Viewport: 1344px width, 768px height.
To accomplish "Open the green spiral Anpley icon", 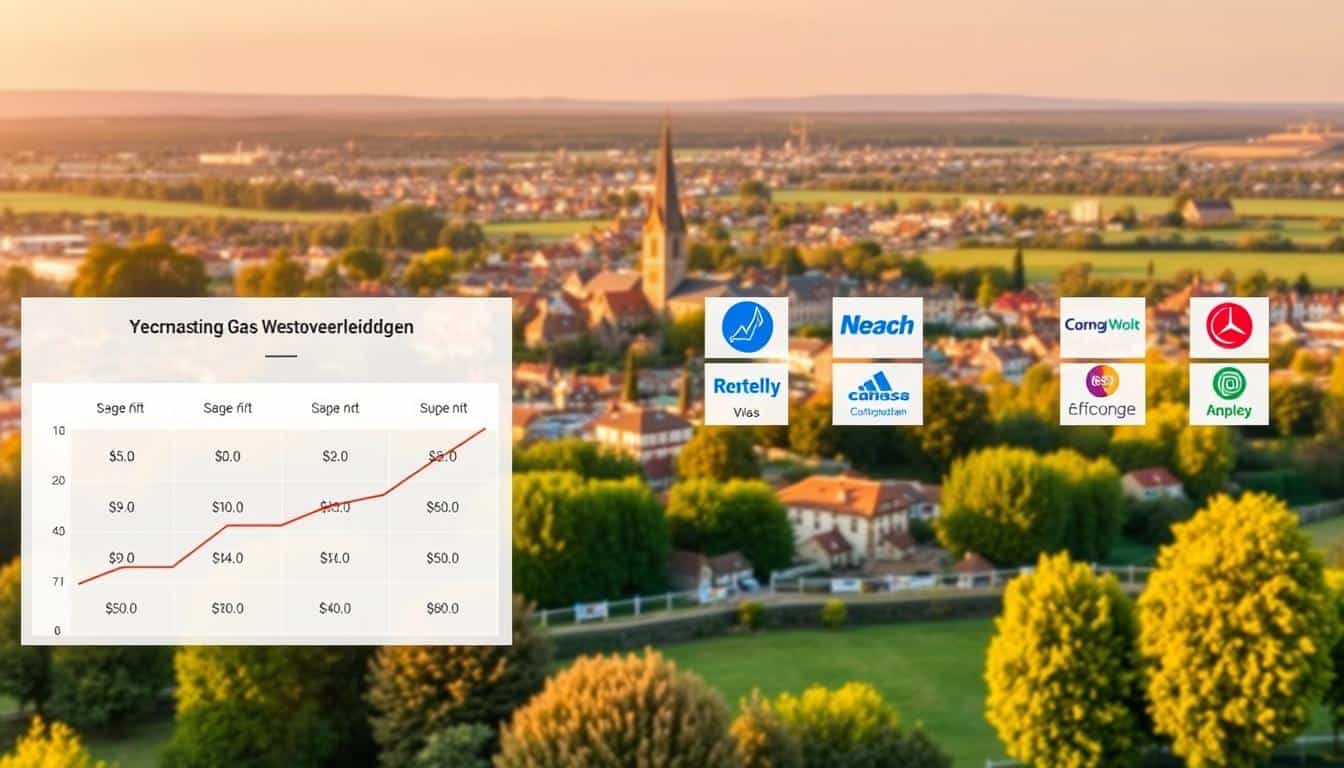I will (x=1228, y=384).
